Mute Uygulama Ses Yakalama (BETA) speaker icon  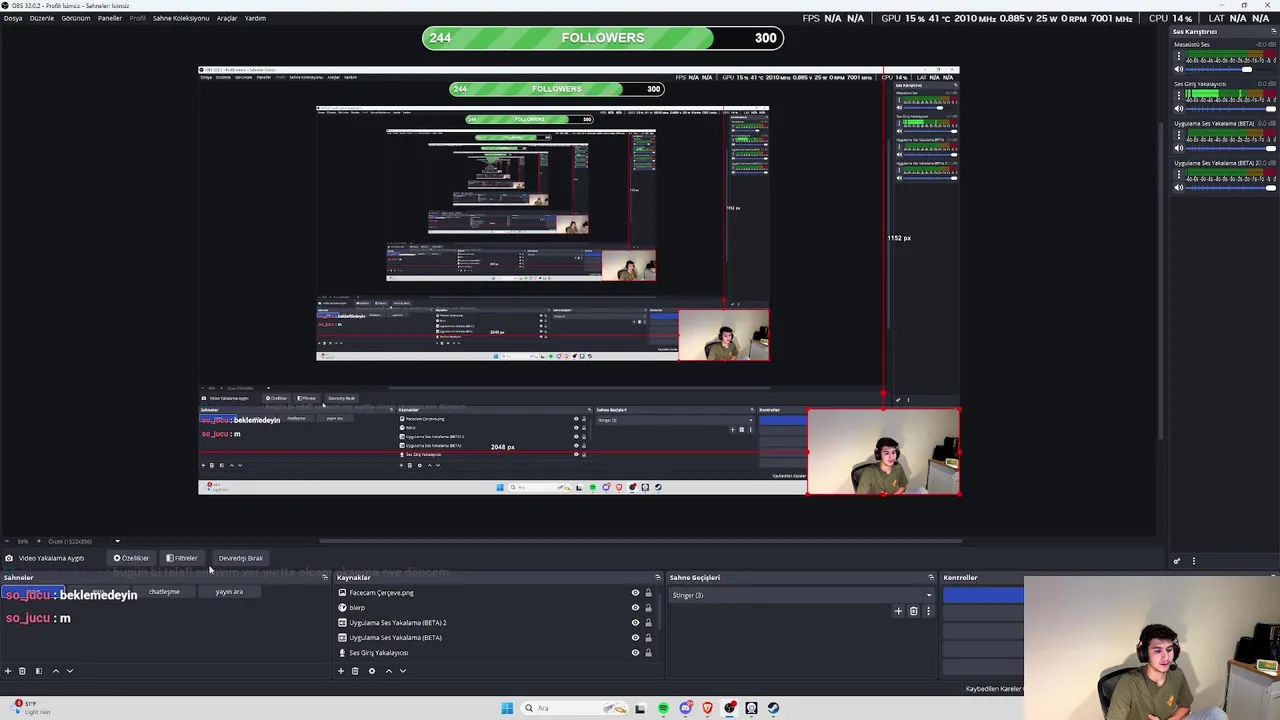click(1178, 148)
